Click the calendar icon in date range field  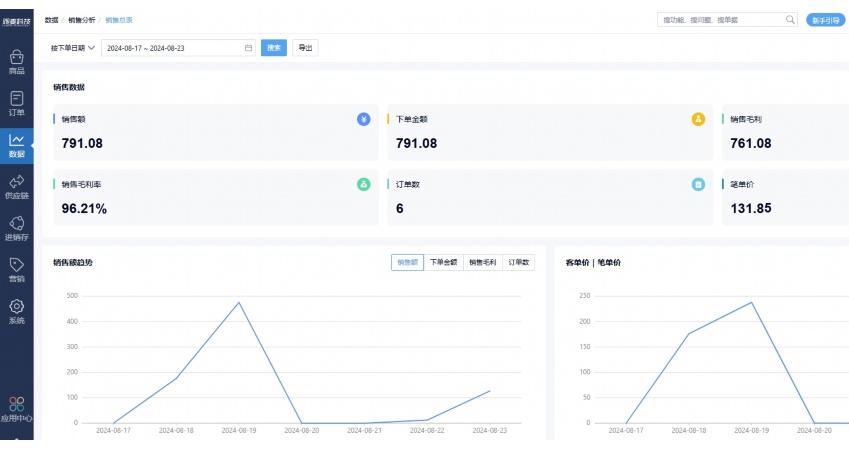[248, 48]
